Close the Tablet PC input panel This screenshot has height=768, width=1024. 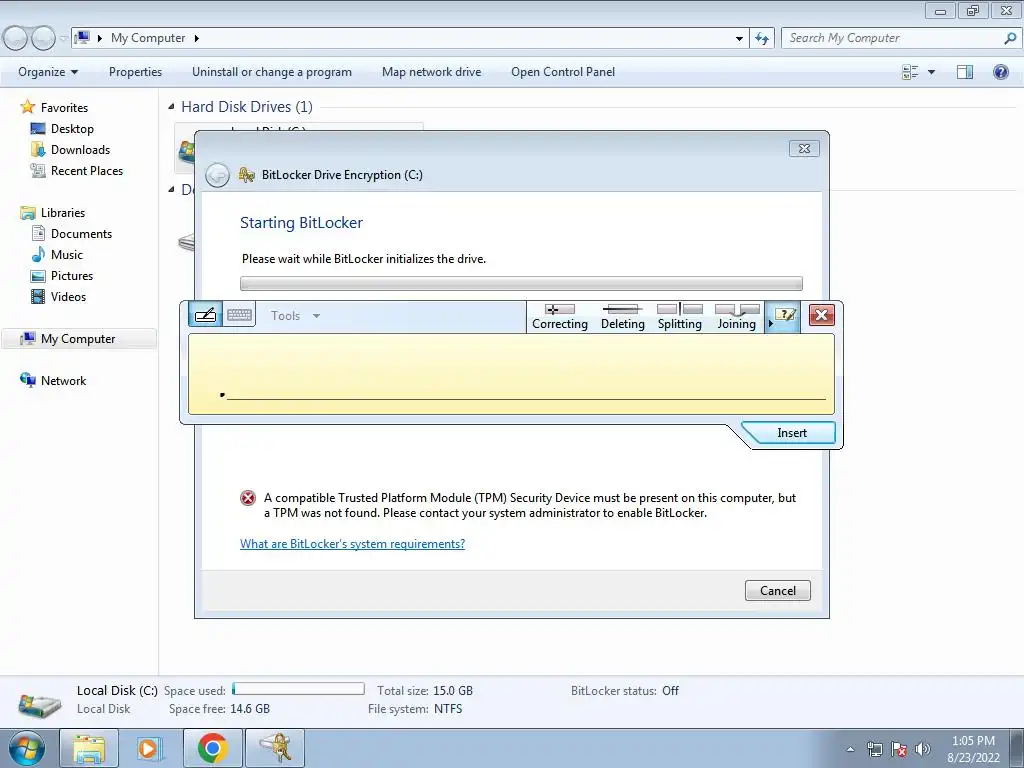822,315
